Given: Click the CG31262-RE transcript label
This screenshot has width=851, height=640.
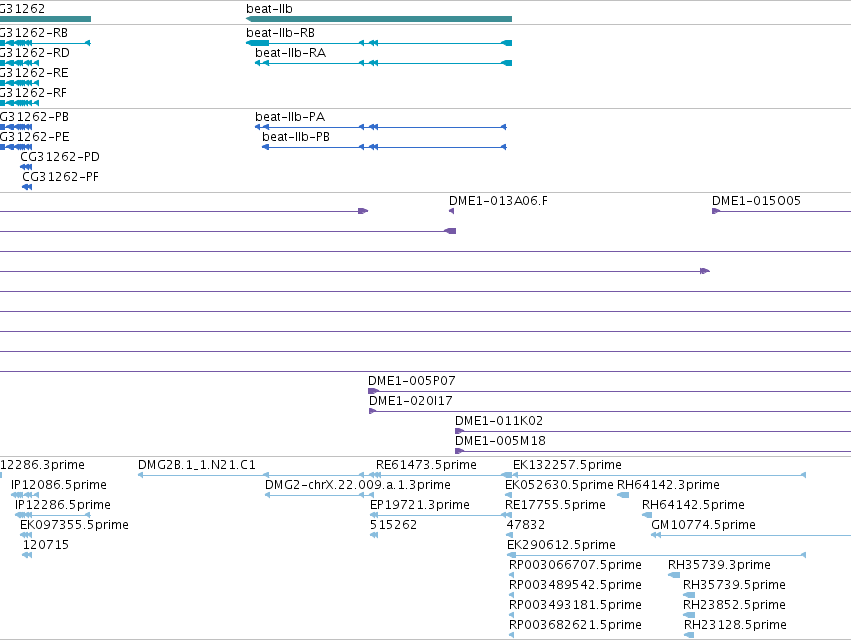Looking at the screenshot, I should [34, 73].
